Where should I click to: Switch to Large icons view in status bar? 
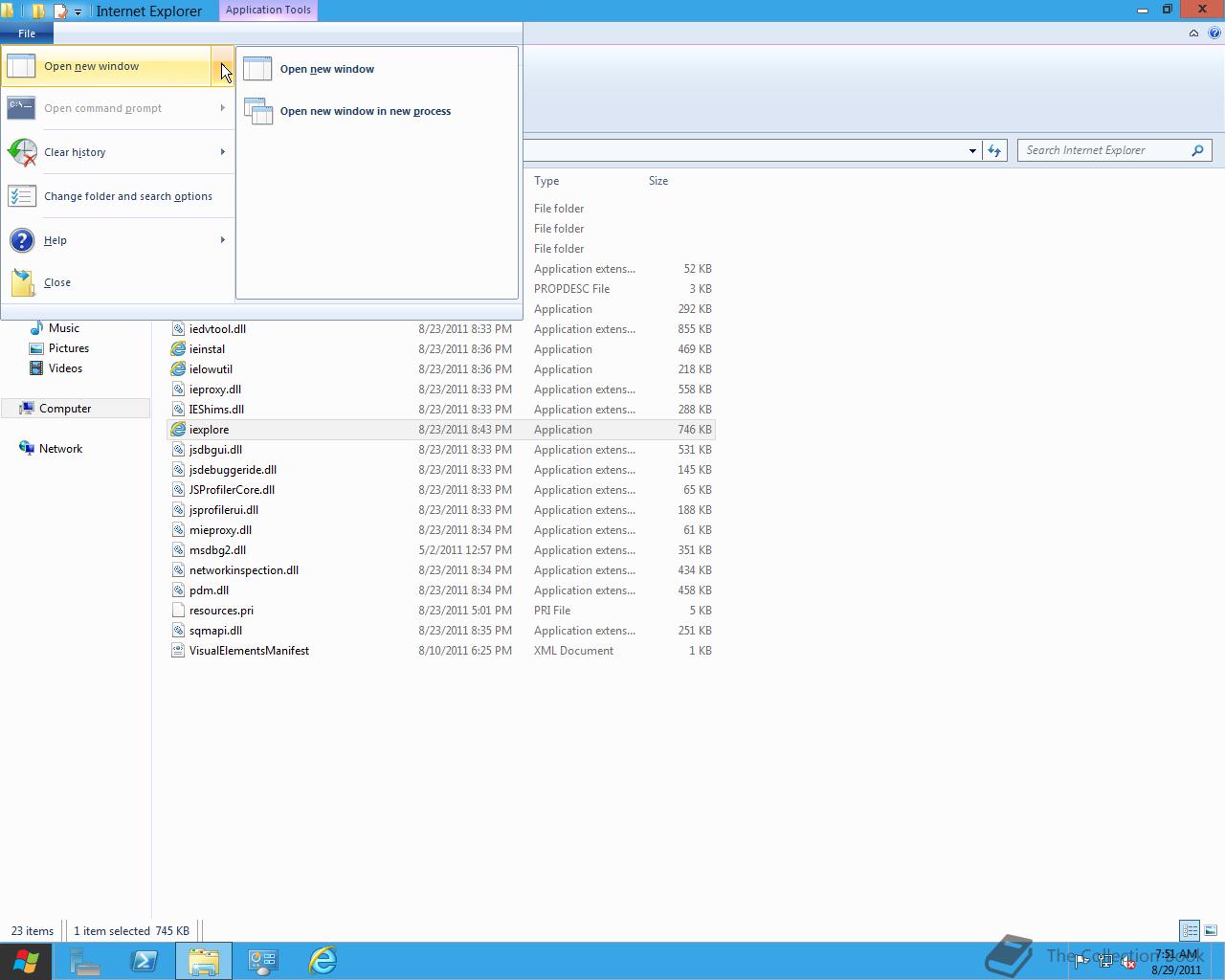tap(1211, 930)
